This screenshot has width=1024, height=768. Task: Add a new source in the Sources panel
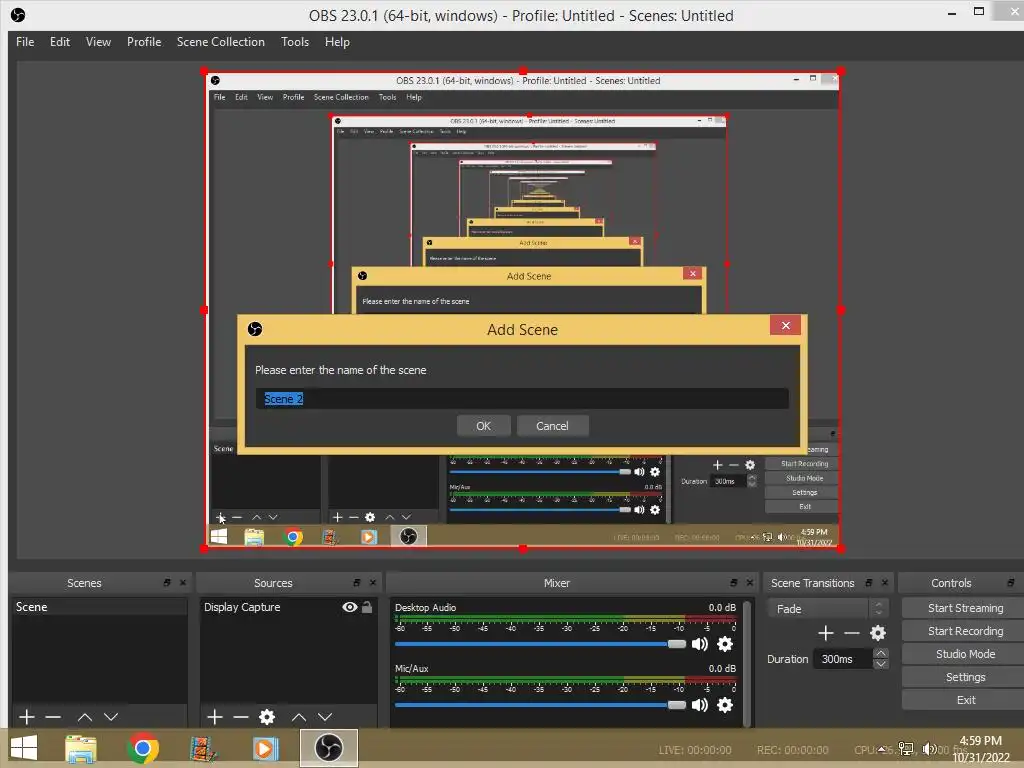click(215, 717)
